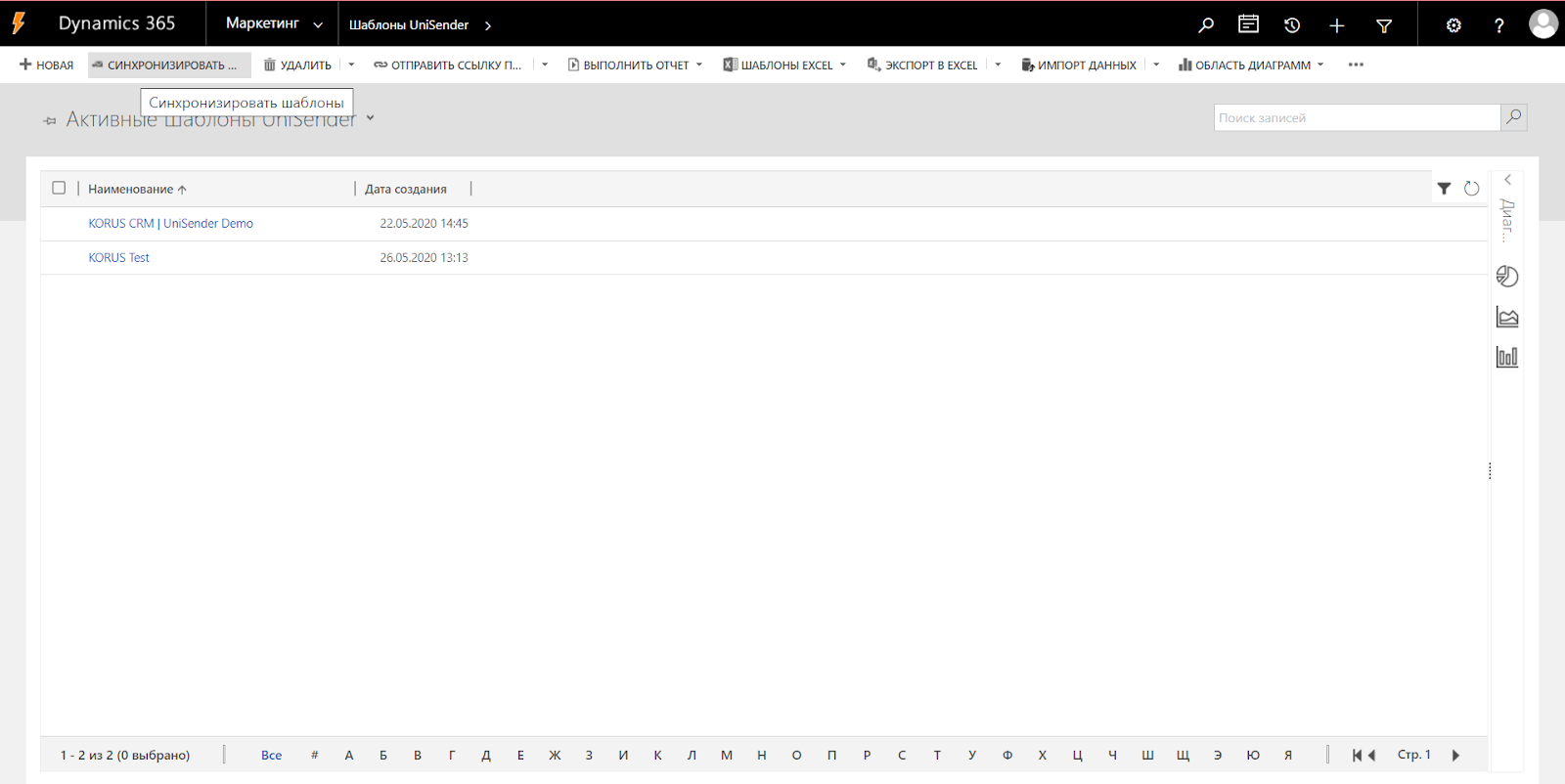Click ИМПОРТ ДАННЫХ button

click(x=1079, y=65)
